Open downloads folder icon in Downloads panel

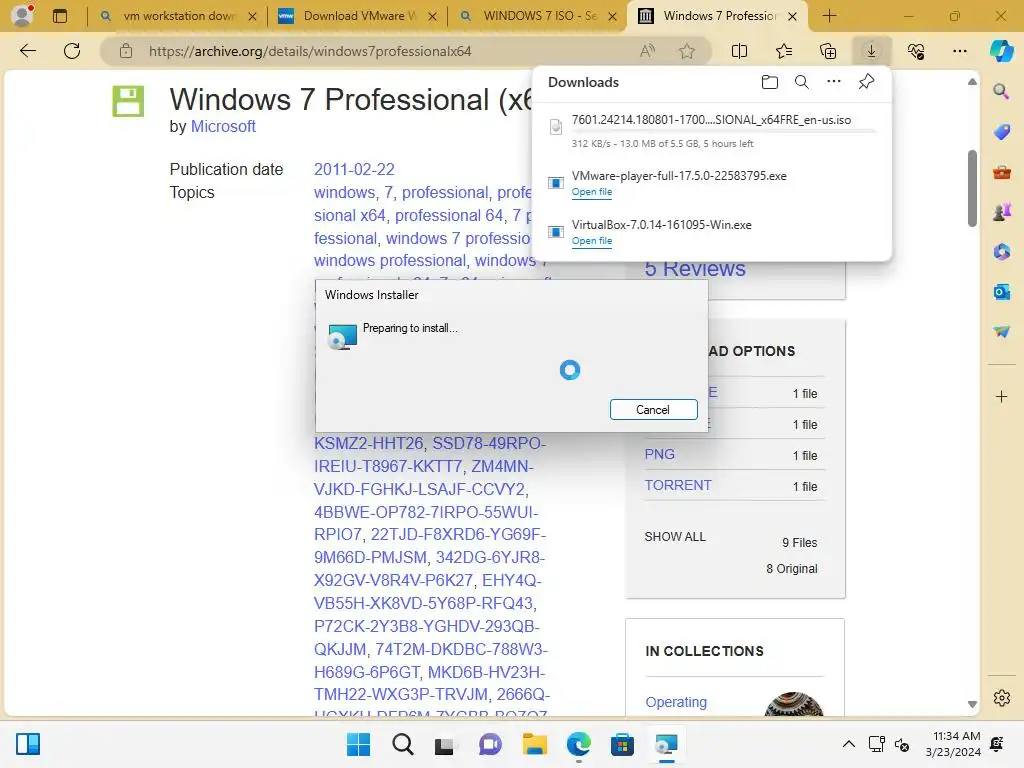[x=770, y=82]
